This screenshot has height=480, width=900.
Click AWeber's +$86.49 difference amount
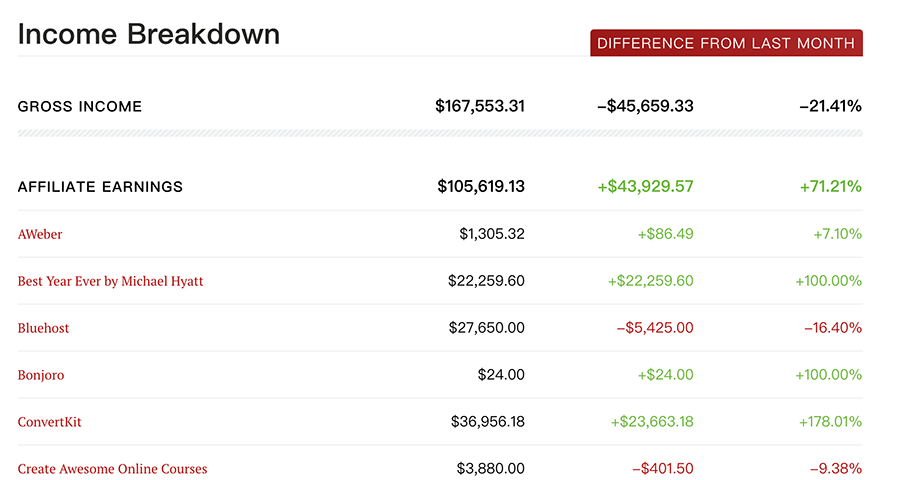click(665, 234)
